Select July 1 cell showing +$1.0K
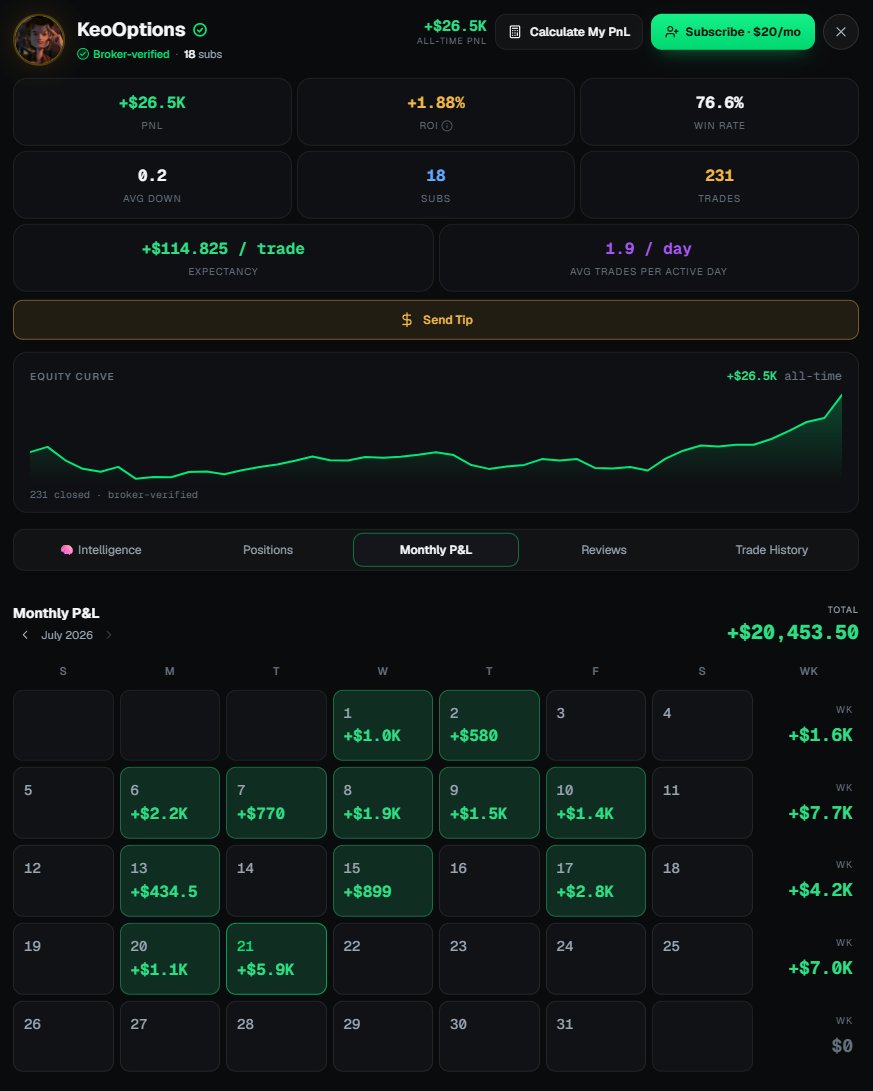This screenshot has width=873, height=1091. (x=383, y=725)
